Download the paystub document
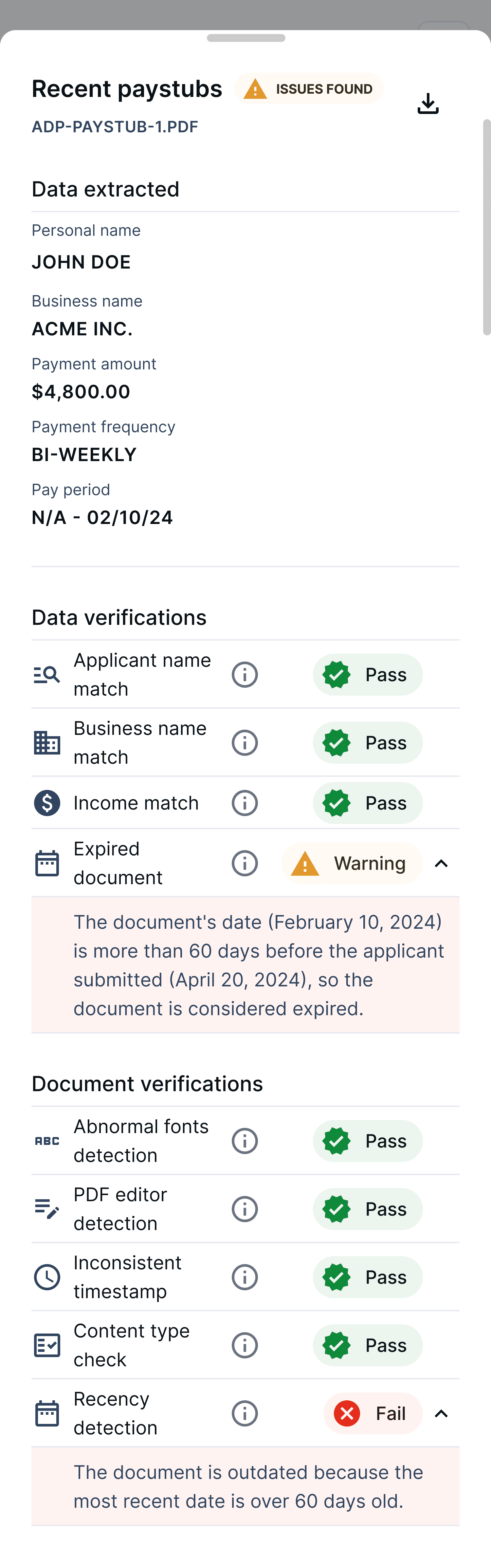 (x=428, y=103)
